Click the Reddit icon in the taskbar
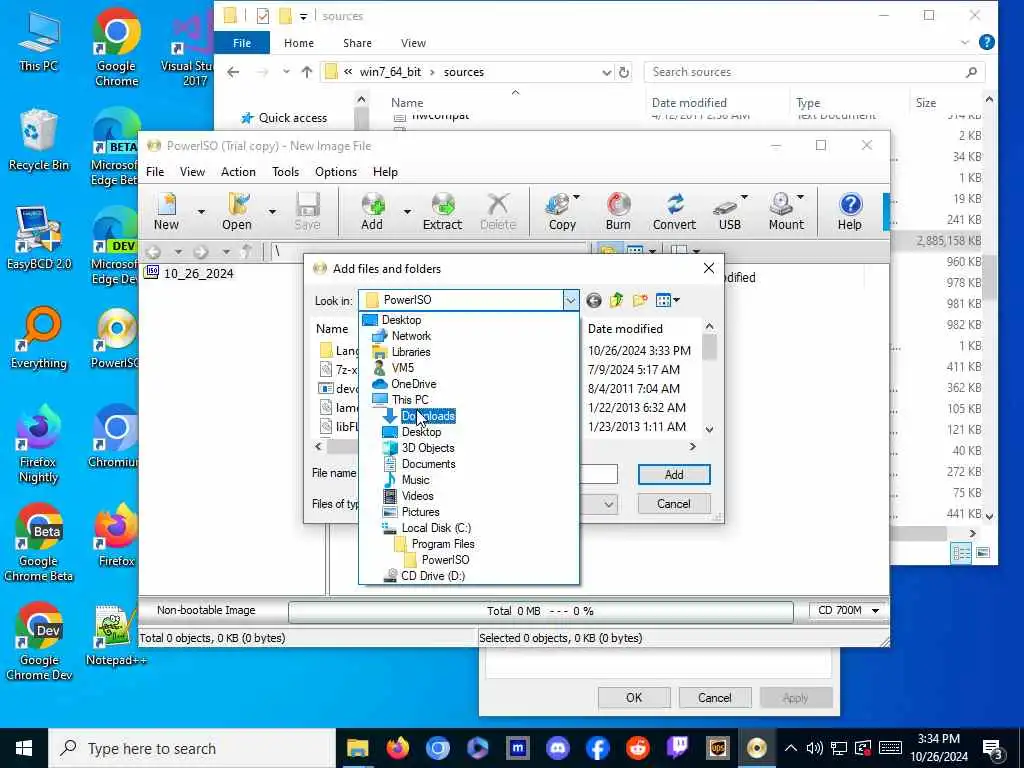Image resolution: width=1024 pixels, height=768 pixels. [637, 748]
